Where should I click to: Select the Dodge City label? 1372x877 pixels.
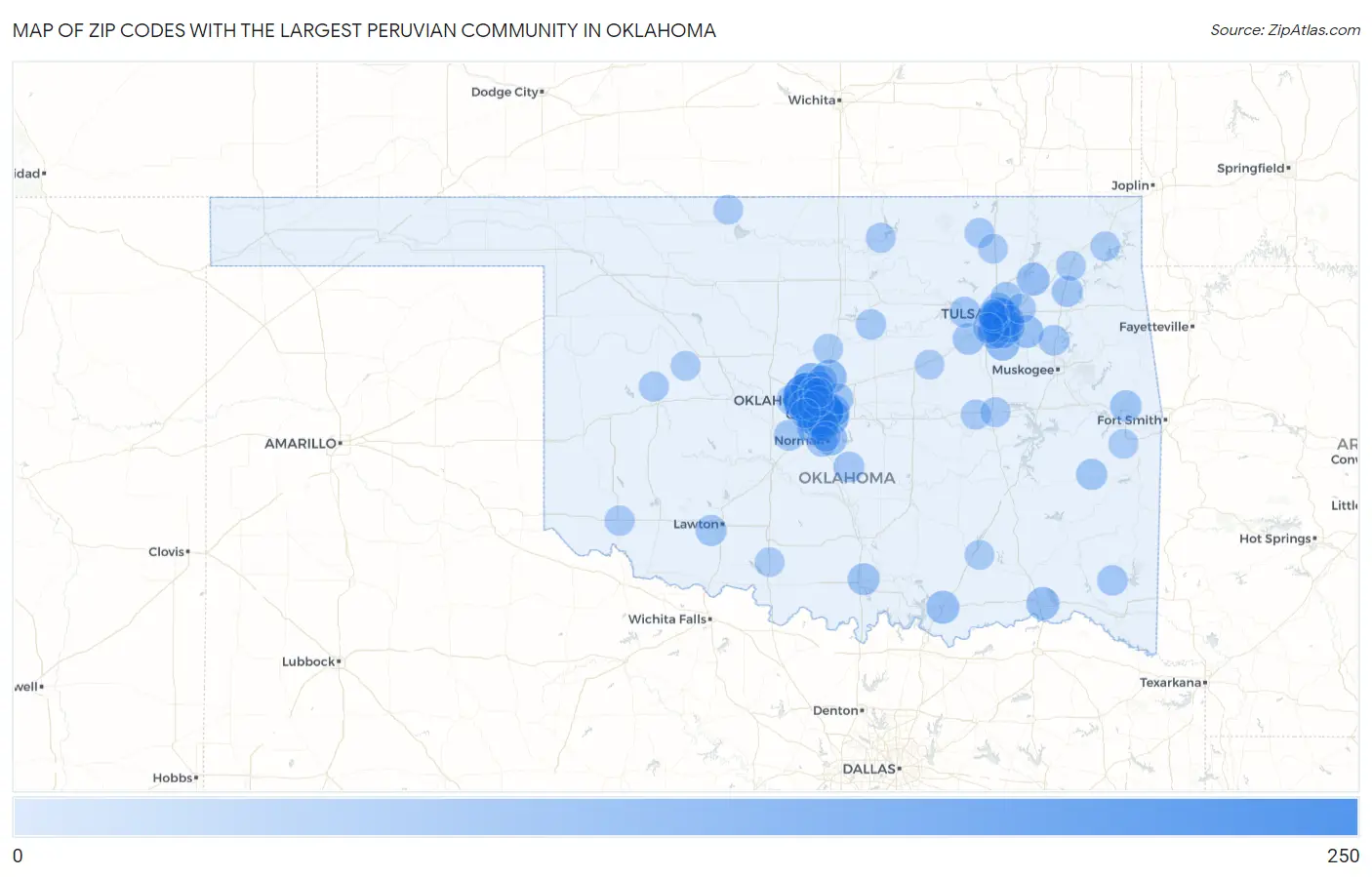click(504, 92)
